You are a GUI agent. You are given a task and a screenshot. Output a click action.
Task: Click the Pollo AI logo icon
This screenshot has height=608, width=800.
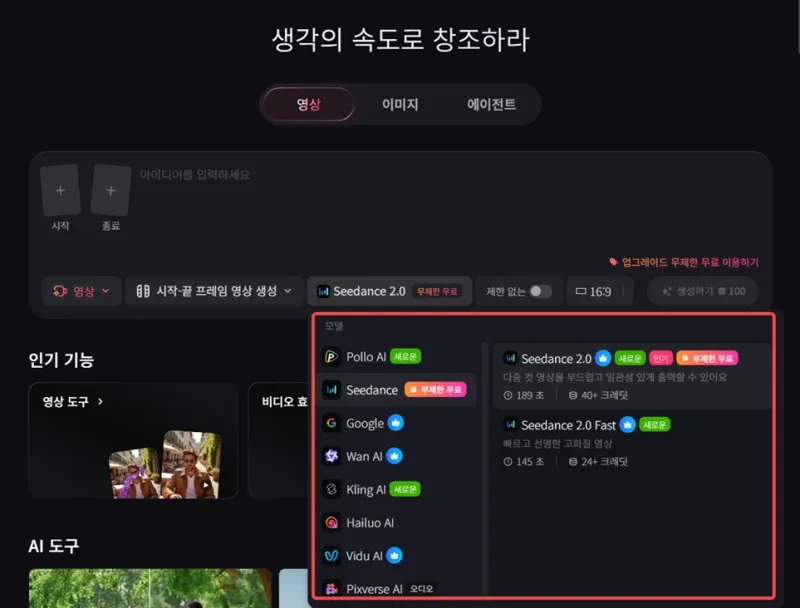pos(331,357)
